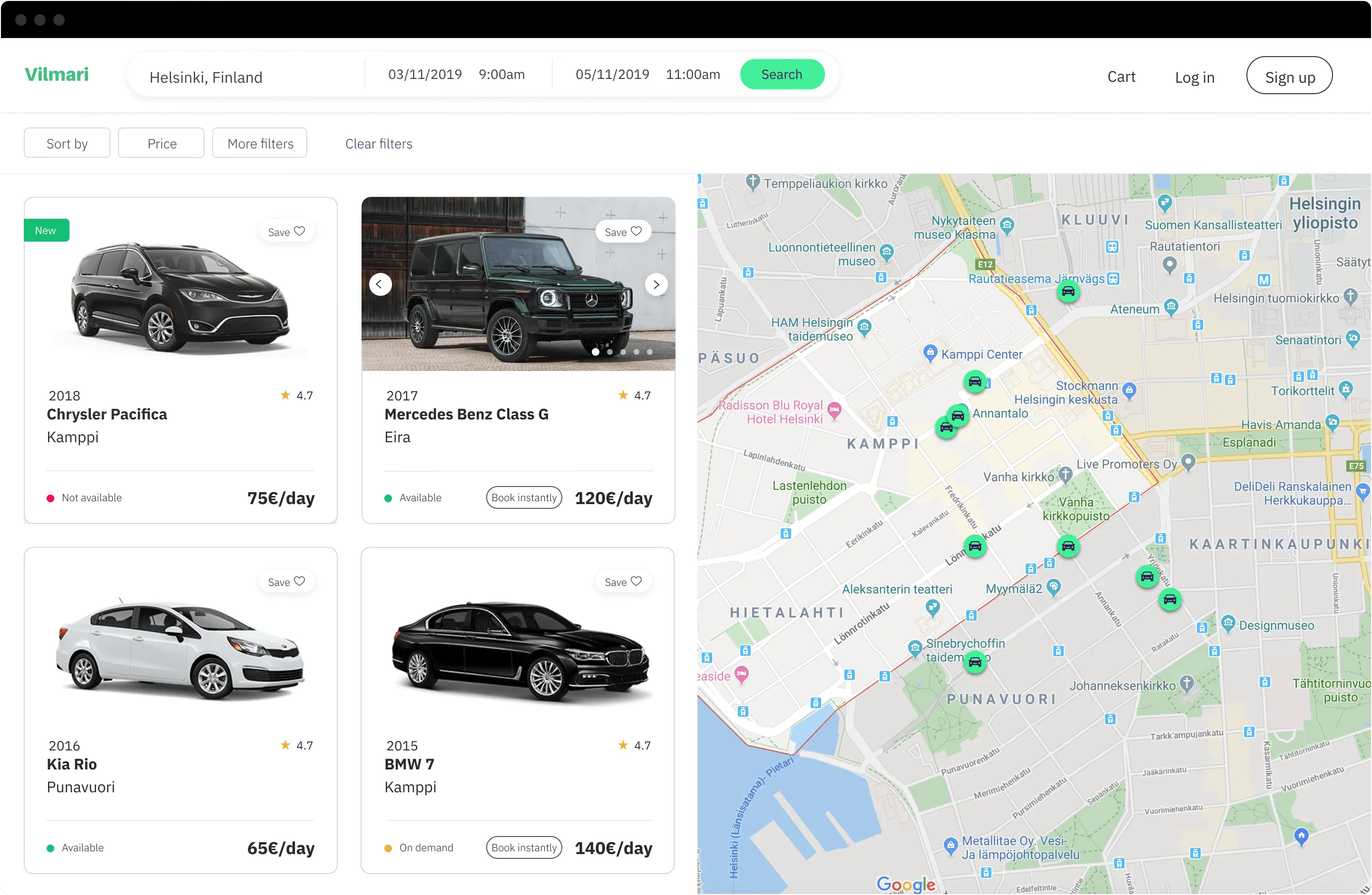Image resolution: width=1372 pixels, height=895 pixels.
Task: Click the Ateneum museum pin
Action: [x=1171, y=307]
